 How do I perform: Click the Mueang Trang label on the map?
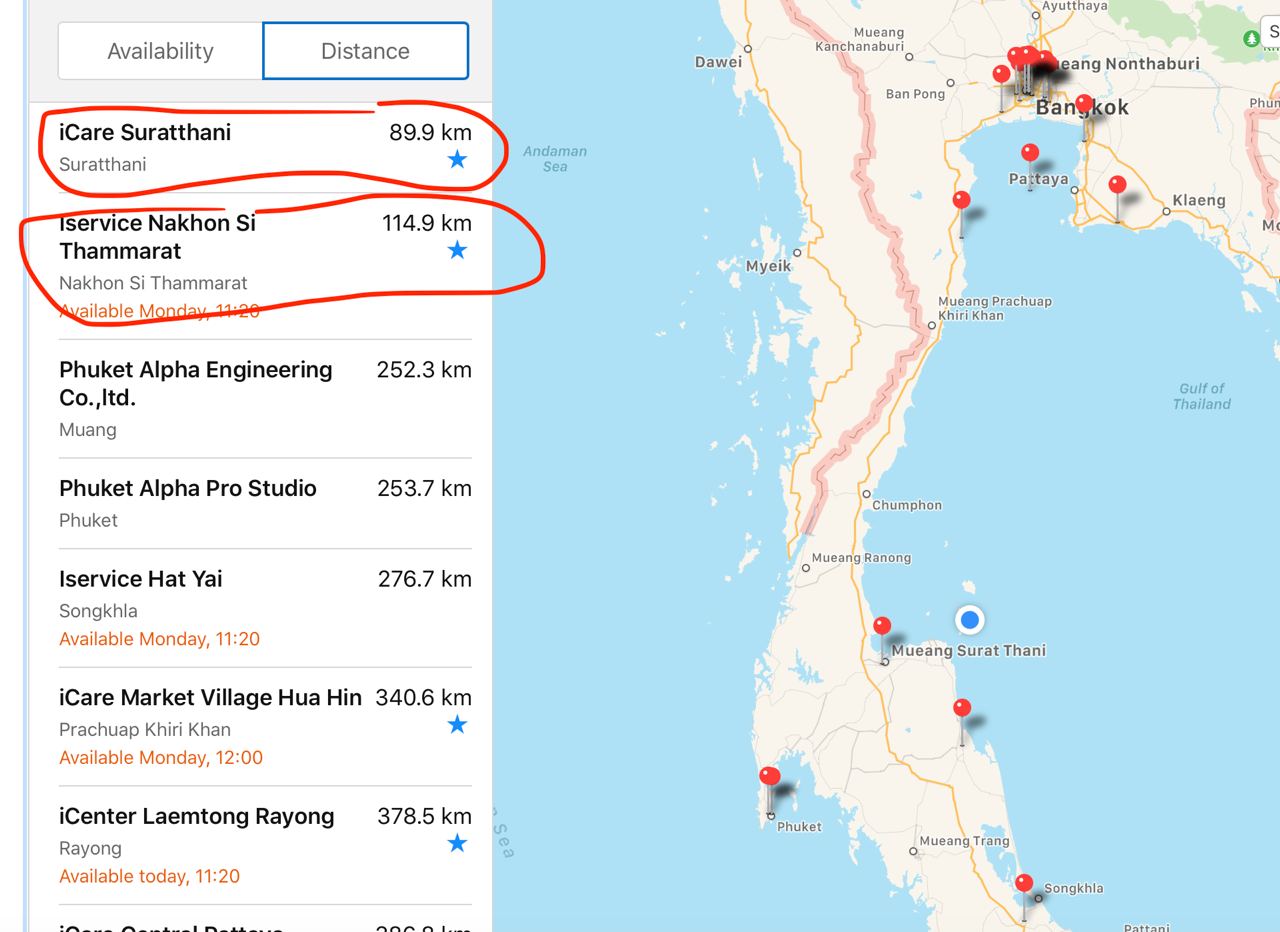964,841
